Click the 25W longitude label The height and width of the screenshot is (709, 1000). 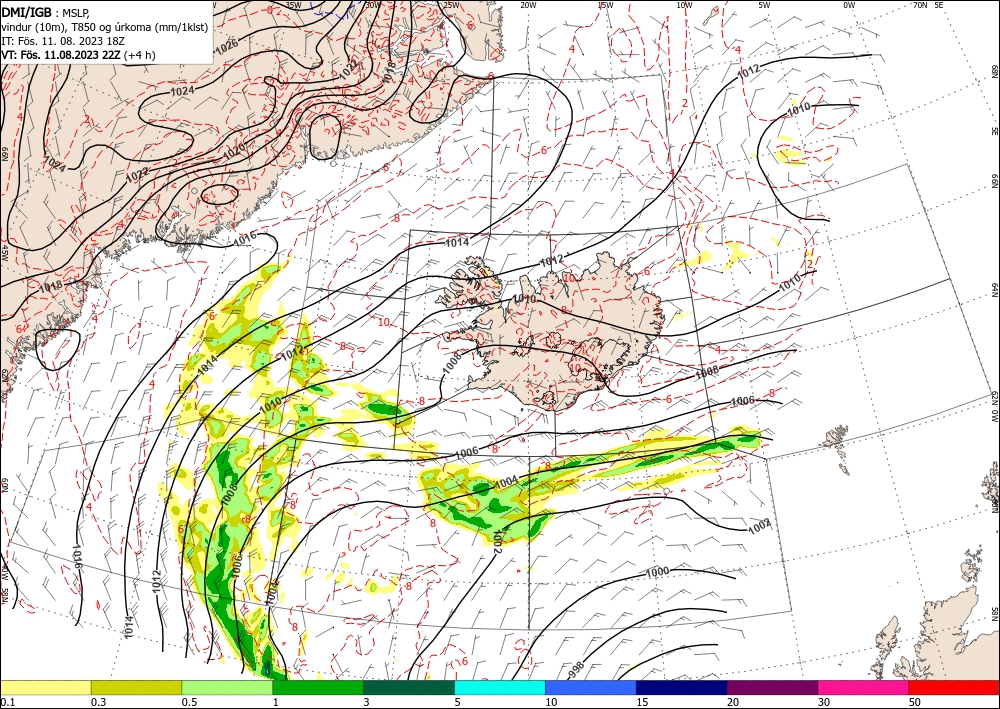coord(451,5)
